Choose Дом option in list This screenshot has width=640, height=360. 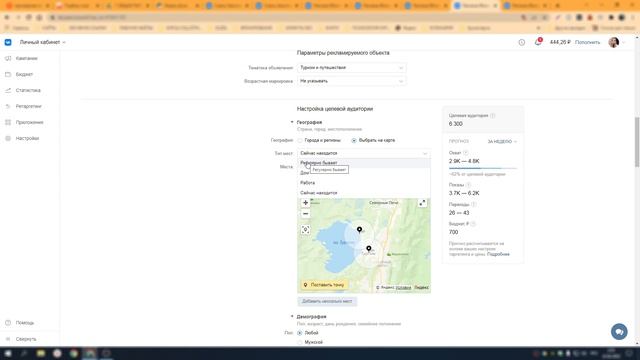[364, 173]
